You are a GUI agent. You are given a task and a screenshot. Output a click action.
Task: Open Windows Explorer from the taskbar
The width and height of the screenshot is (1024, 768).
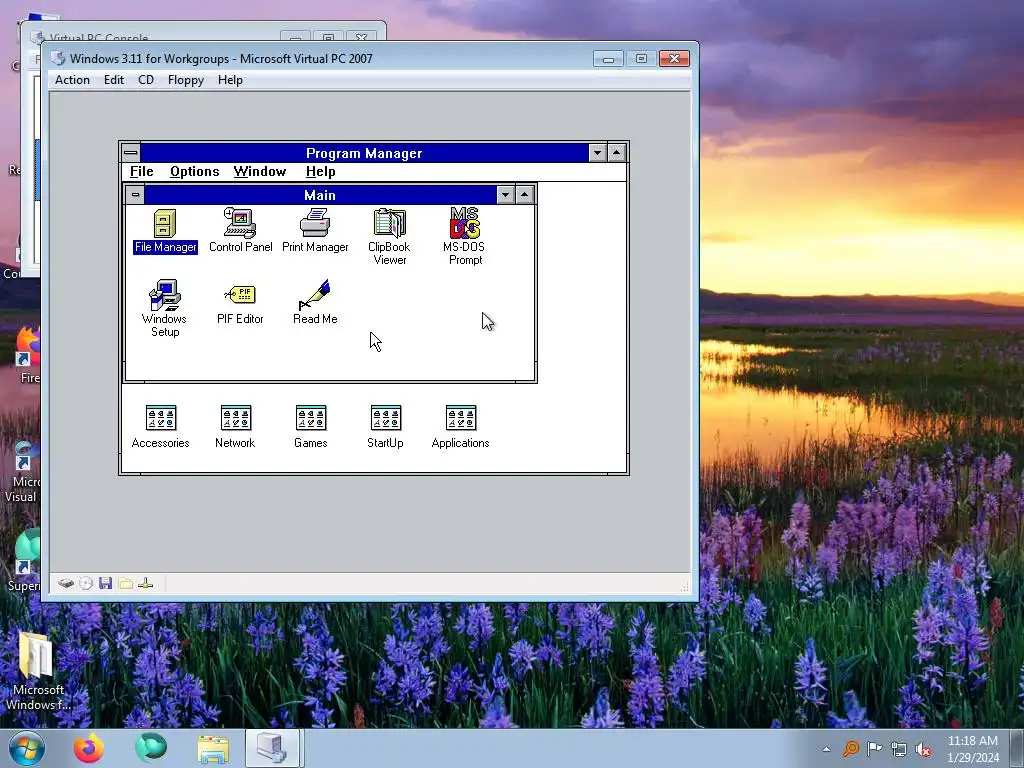[213, 749]
